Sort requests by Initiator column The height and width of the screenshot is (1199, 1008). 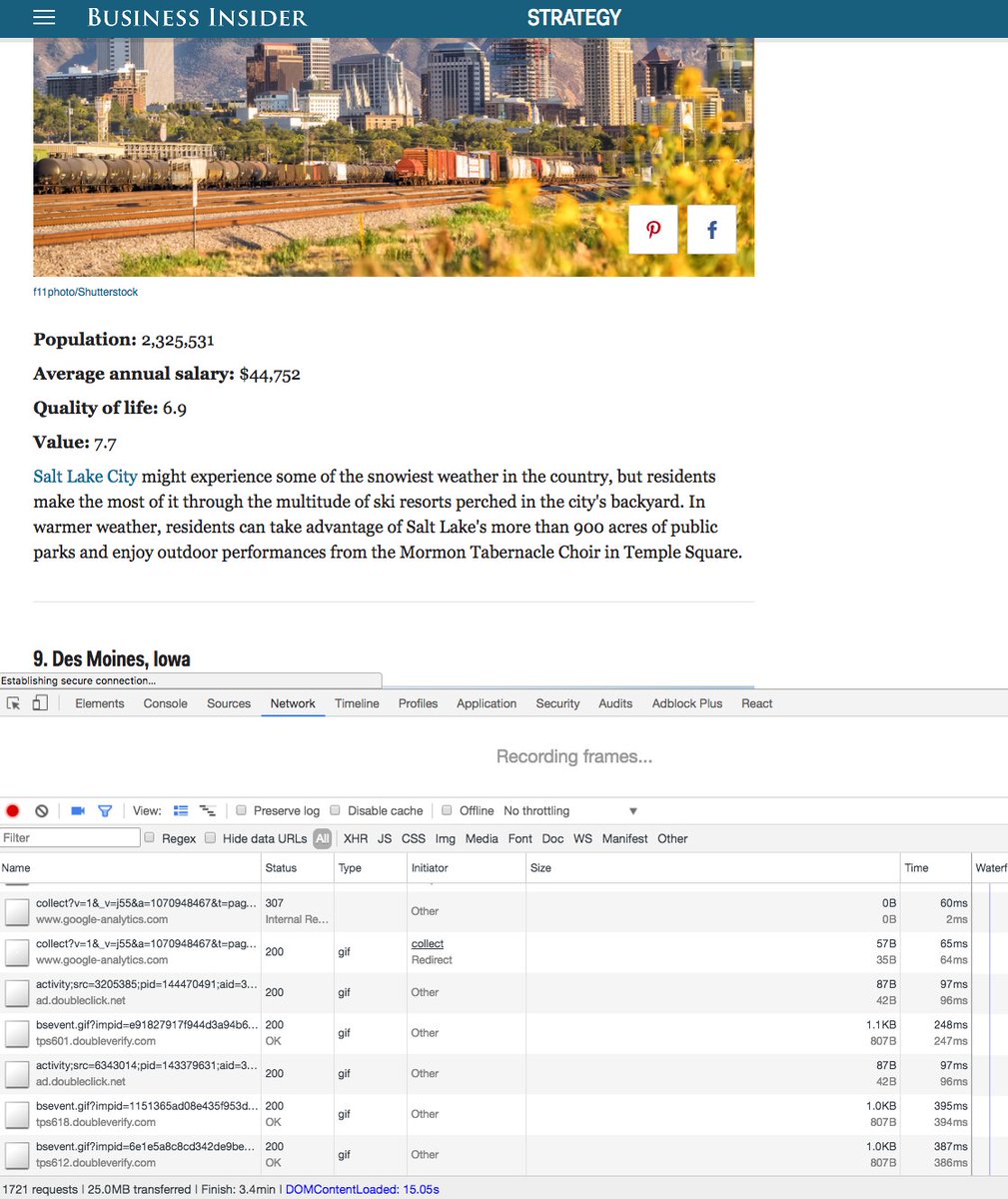coord(466,868)
